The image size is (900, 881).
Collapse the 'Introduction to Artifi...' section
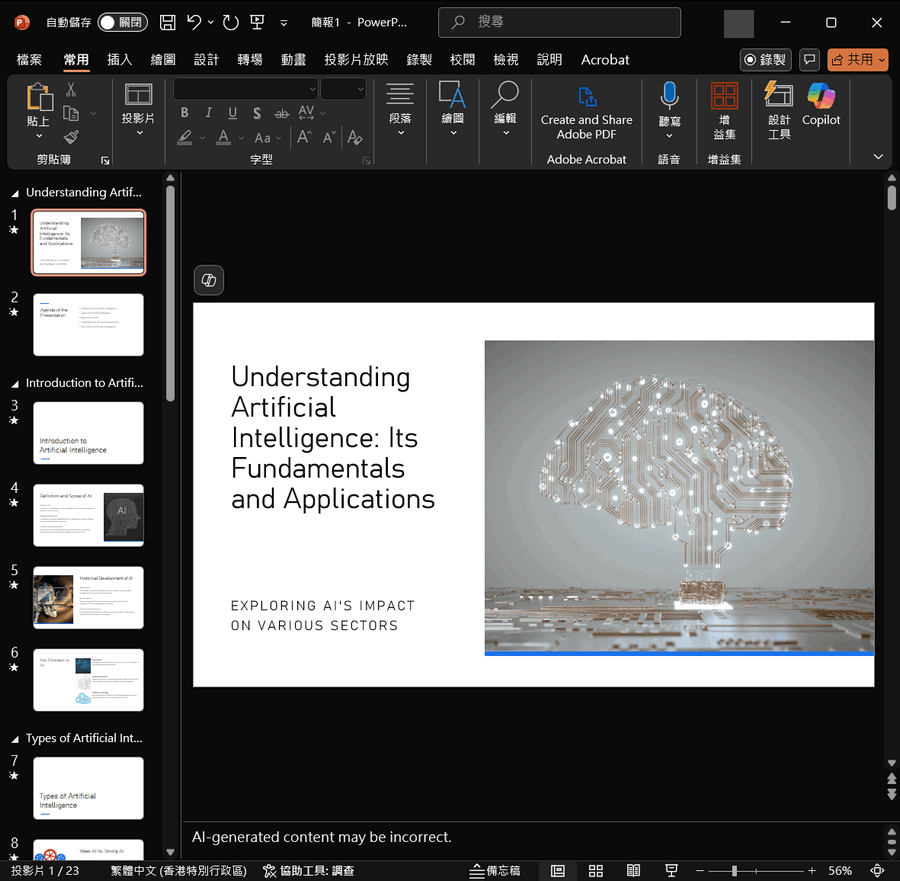click(15, 383)
